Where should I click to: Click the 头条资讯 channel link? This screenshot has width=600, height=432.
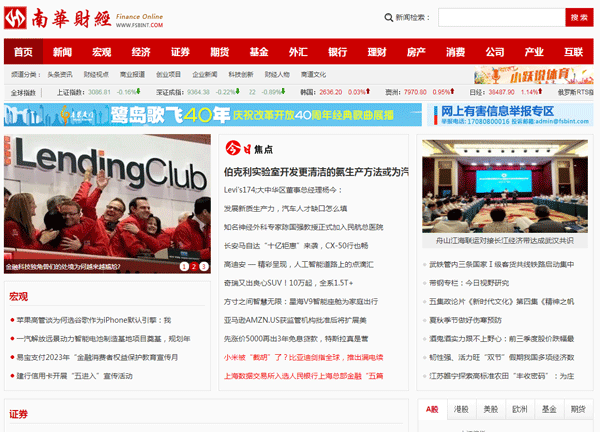pyautogui.click(x=60, y=75)
